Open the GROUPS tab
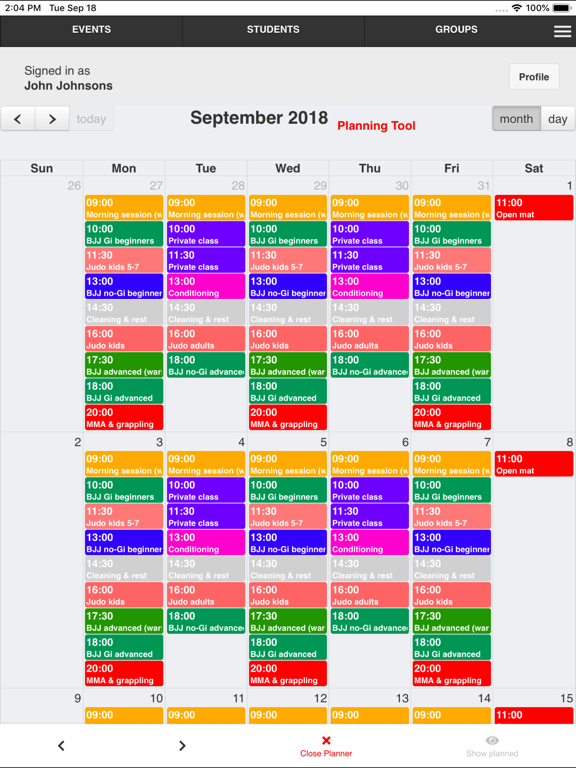Image resolution: width=576 pixels, height=768 pixels. [x=456, y=29]
